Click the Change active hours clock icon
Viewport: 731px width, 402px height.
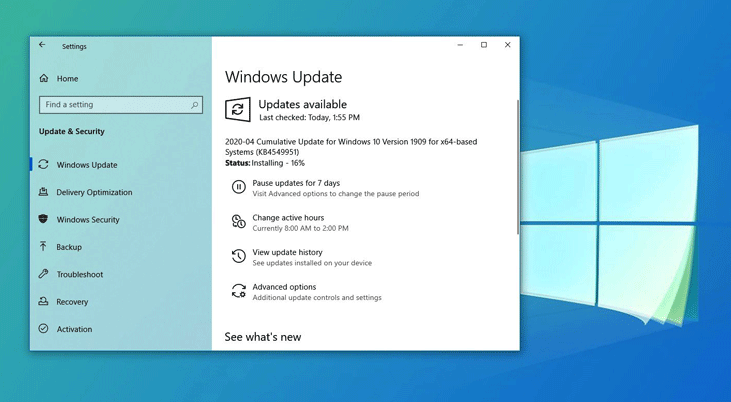(x=238, y=222)
